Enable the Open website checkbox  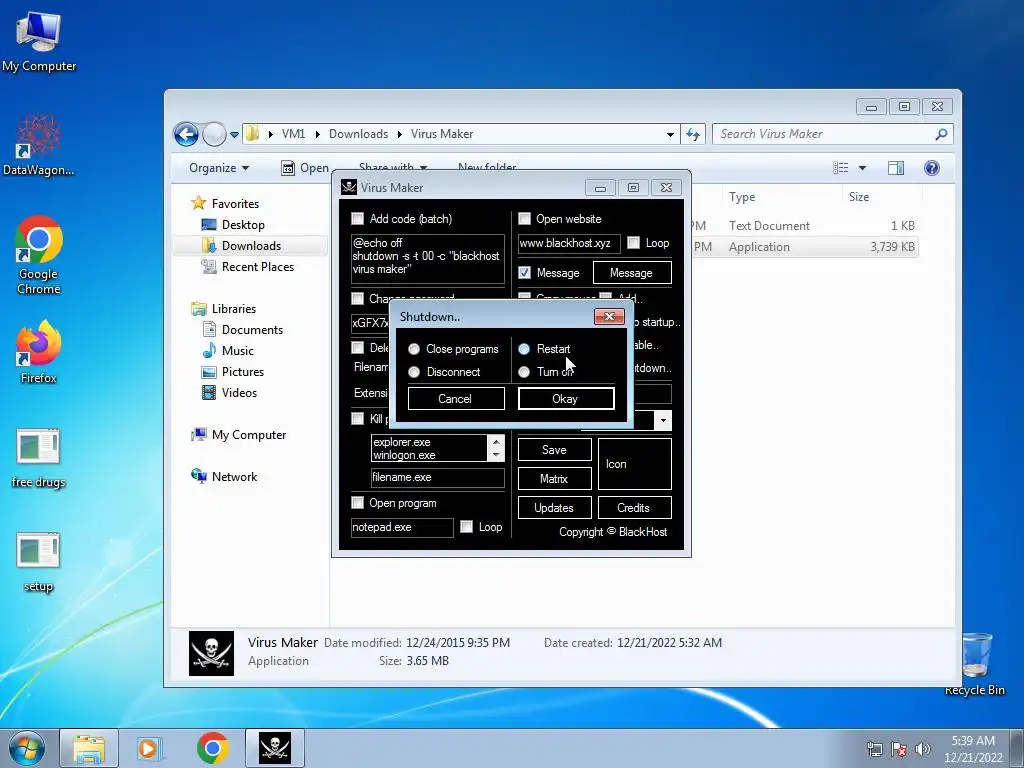click(524, 219)
